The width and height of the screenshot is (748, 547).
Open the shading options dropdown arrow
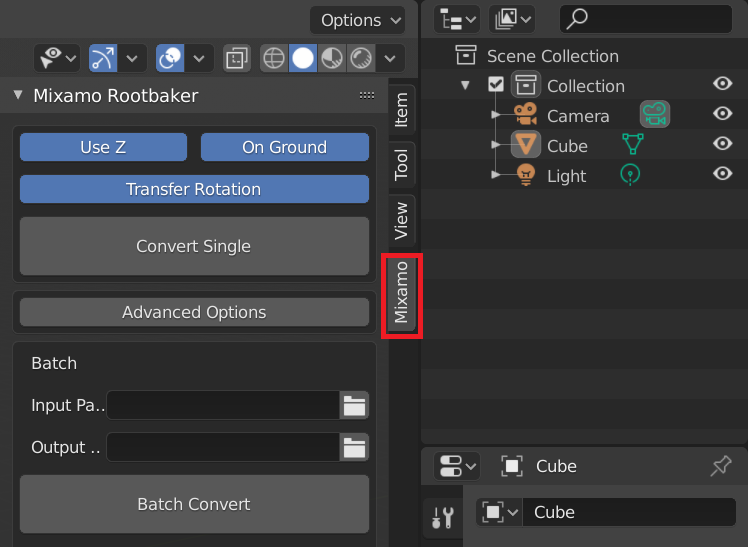[x=390, y=58]
